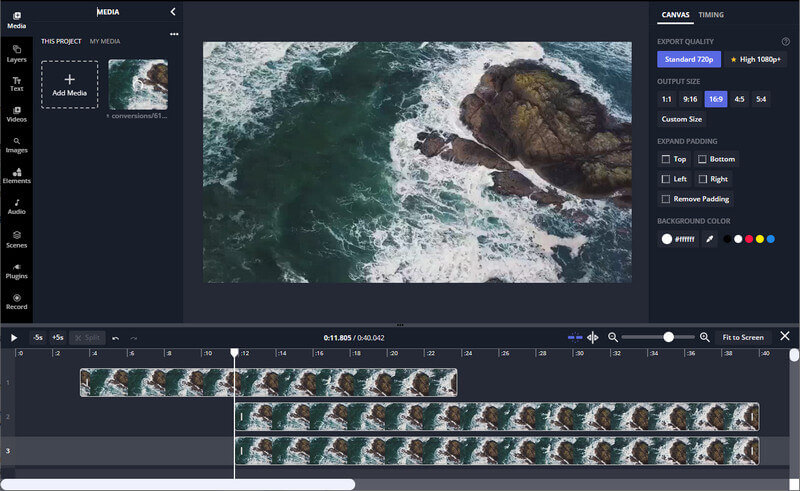Pick color with the eyedropper tool
This screenshot has height=491, width=800.
pos(710,240)
